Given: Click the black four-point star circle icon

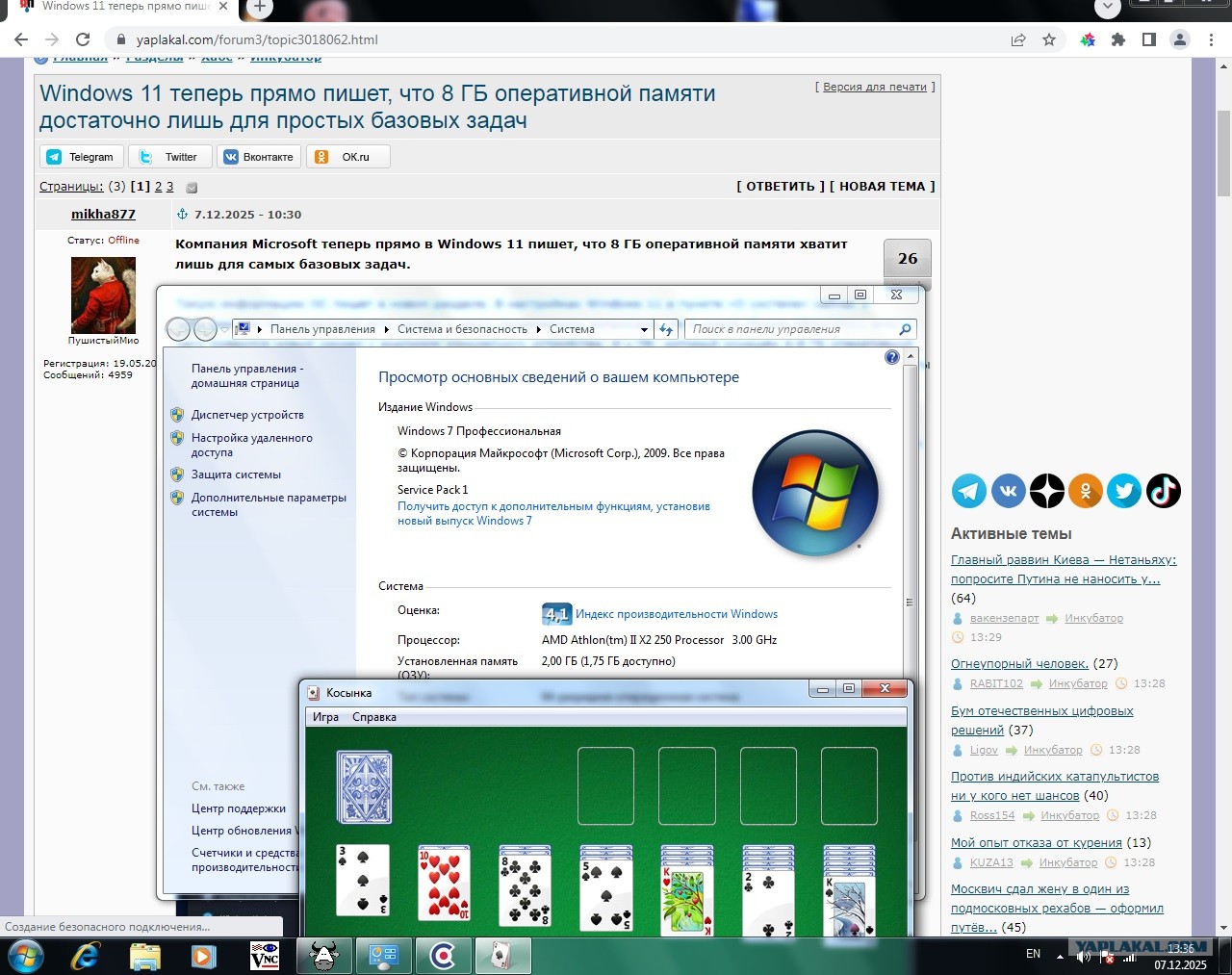Looking at the screenshot, I should pos(1047,491).
